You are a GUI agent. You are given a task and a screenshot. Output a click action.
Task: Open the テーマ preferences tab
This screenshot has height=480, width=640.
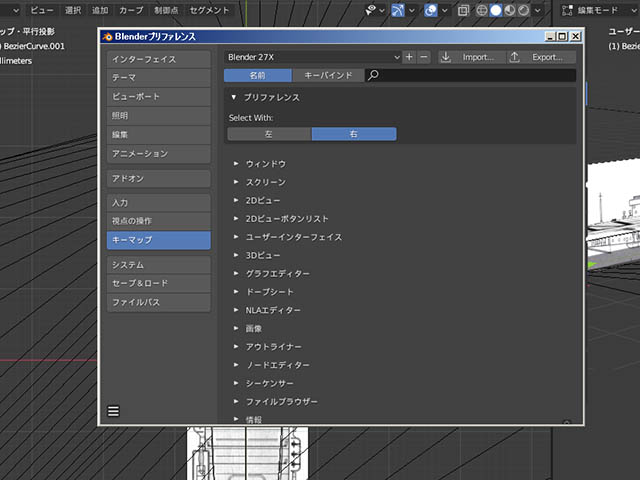pos(159,78)
